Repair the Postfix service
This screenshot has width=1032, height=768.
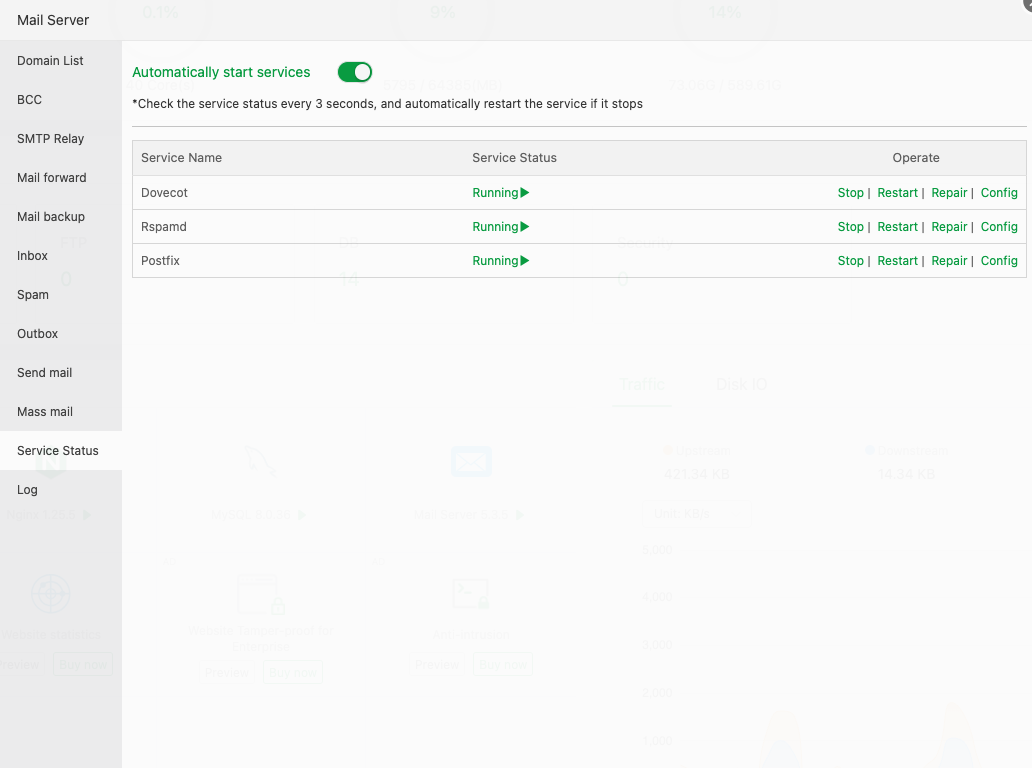point(949,261)
